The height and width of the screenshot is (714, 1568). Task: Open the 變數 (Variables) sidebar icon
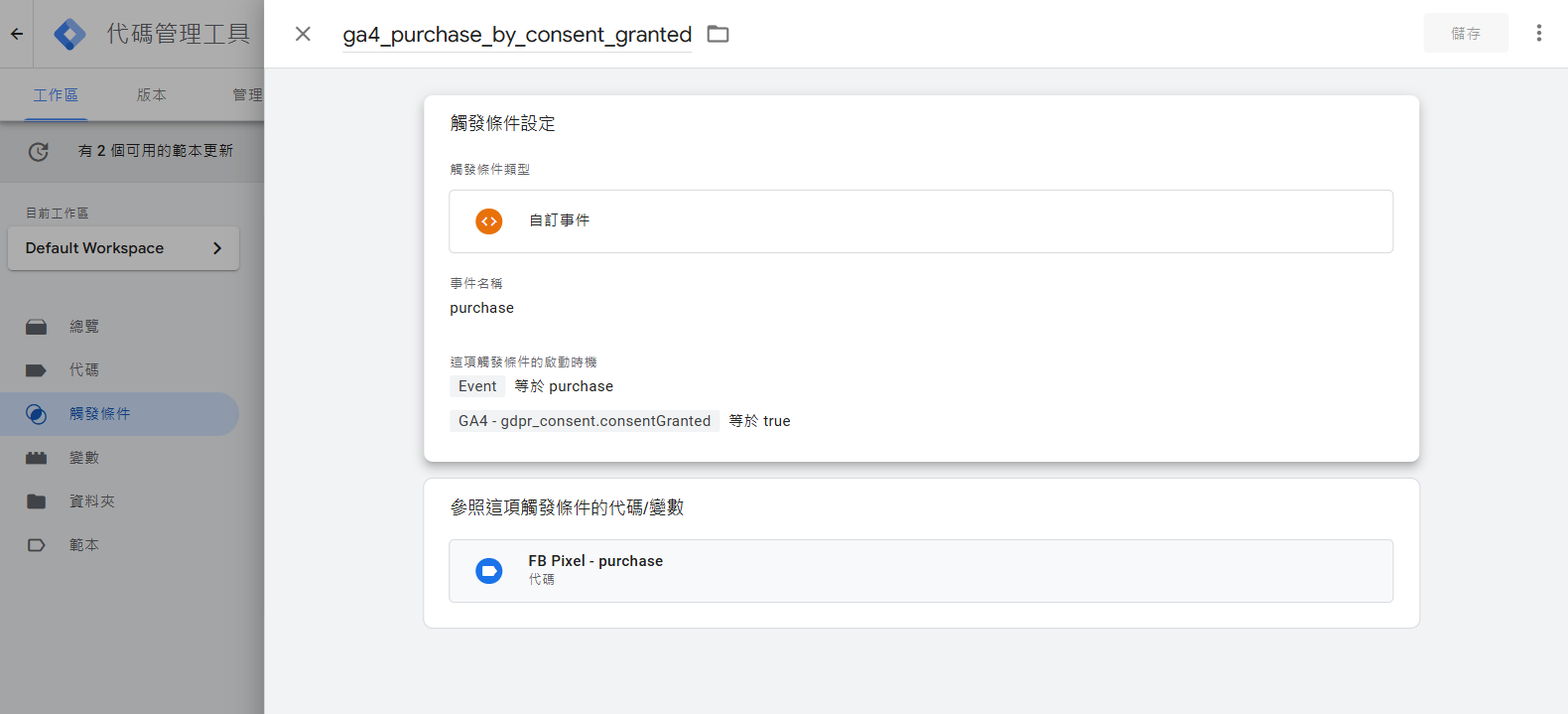[x=36, y=457]
